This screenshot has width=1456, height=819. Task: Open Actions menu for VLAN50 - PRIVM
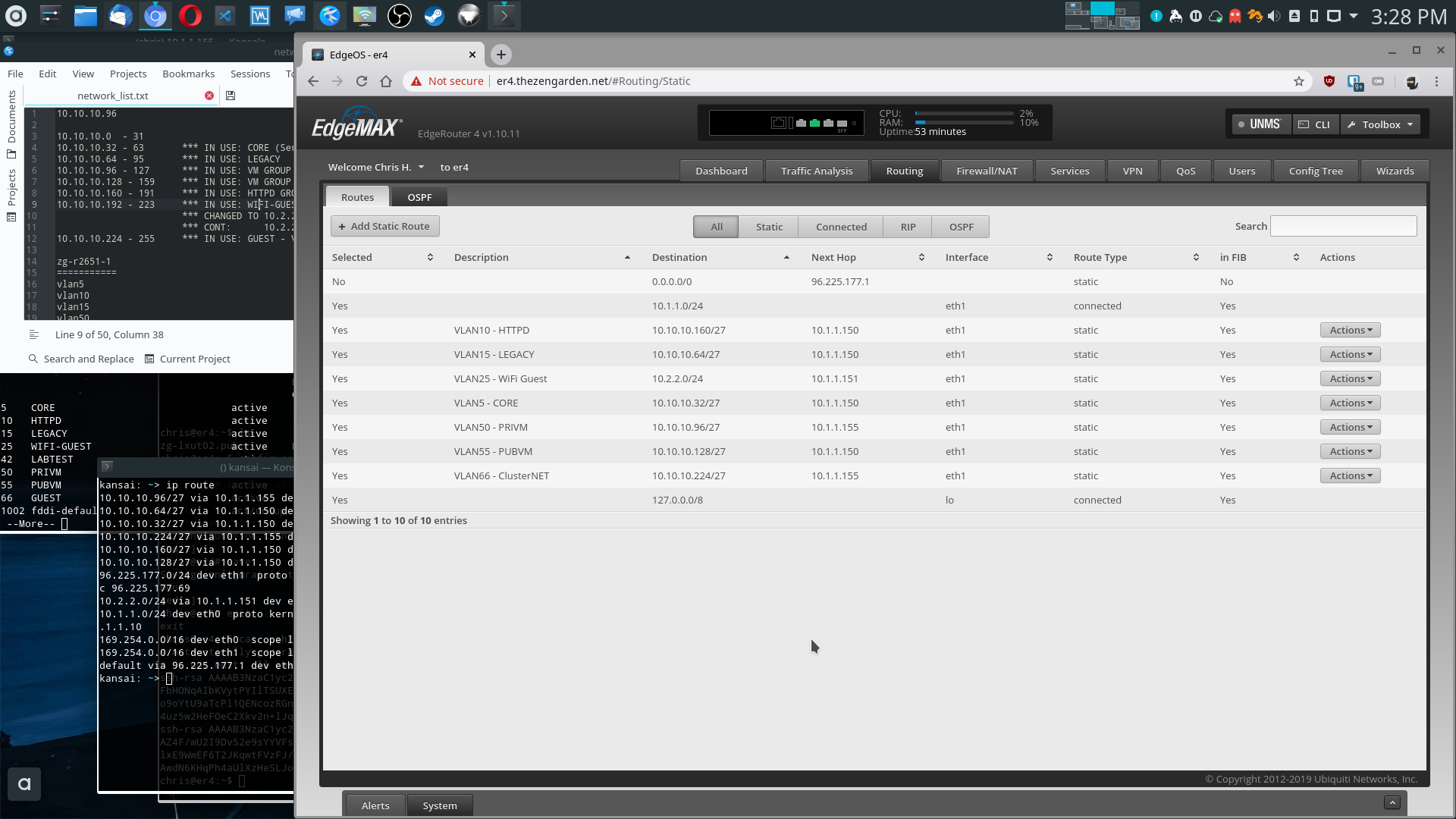[x=1350, y=427]
